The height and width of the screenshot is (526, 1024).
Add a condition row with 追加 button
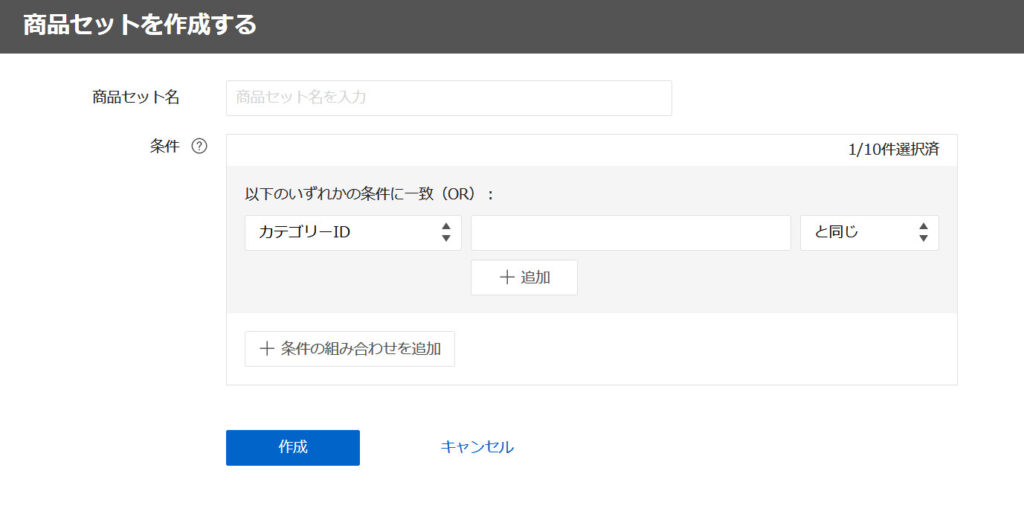(524, 278)
